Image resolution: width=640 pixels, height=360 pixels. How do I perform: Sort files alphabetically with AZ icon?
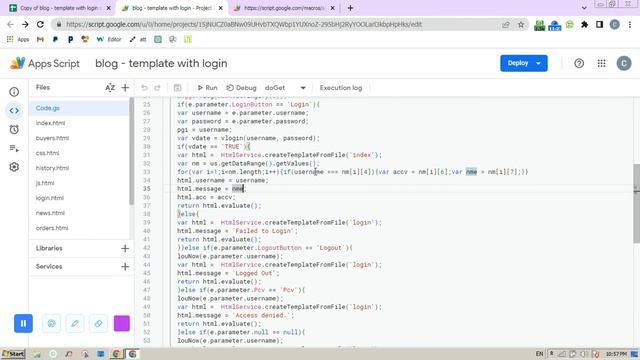tap(110, 88)
